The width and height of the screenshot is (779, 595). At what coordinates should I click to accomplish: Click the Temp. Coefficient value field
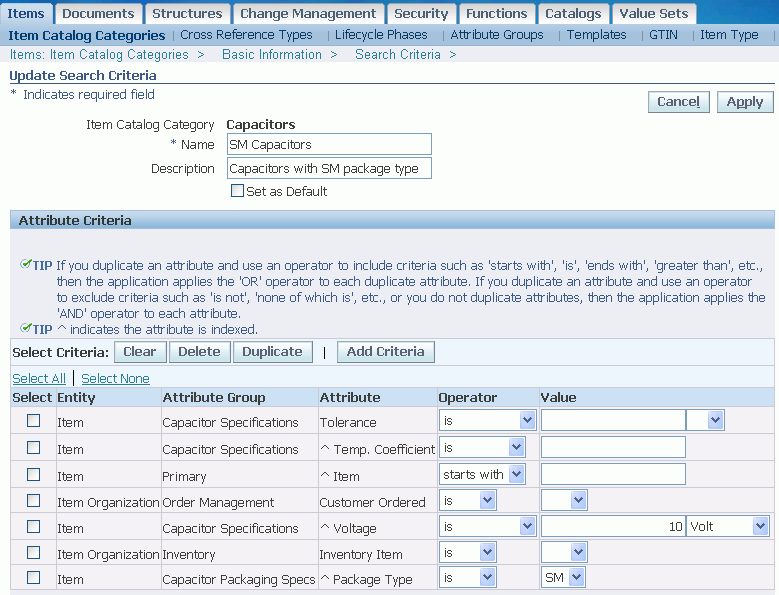(x=613, y=447)
